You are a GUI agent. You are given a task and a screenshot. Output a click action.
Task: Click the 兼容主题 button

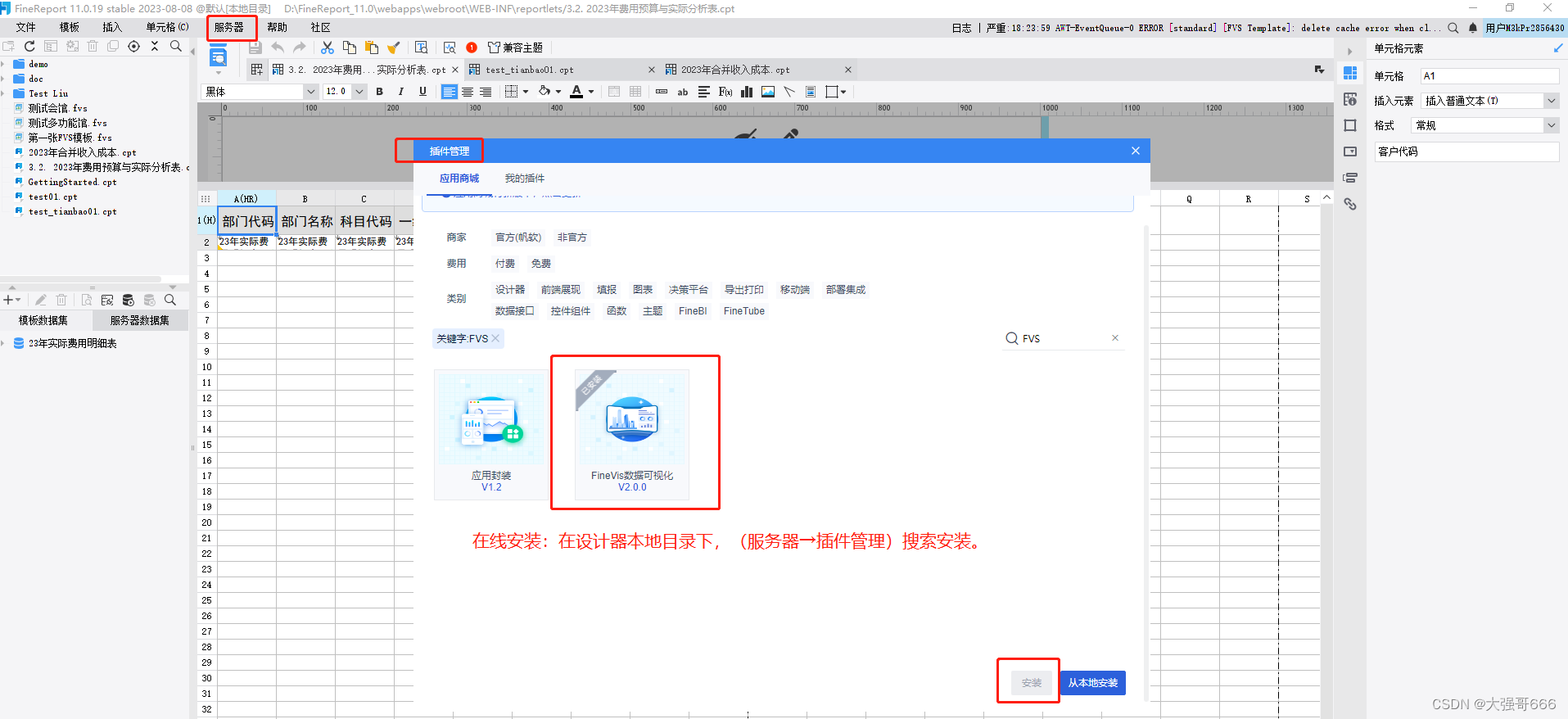point(515,47)
